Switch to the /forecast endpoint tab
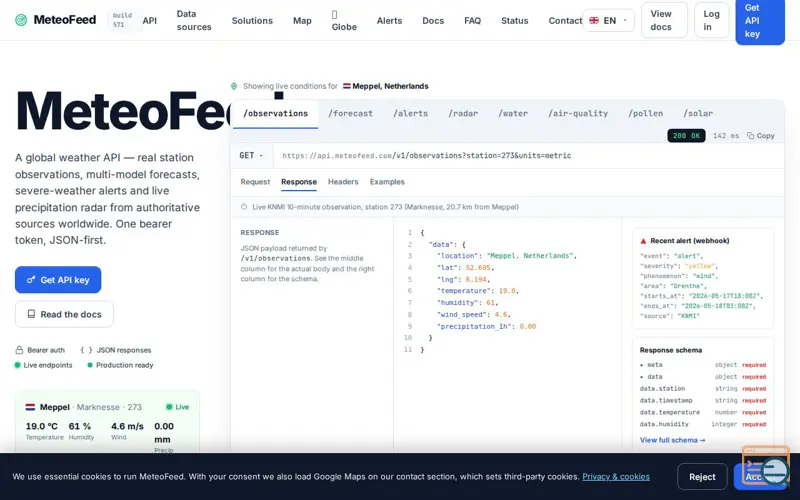800x500 pixels. click(351, 113)
